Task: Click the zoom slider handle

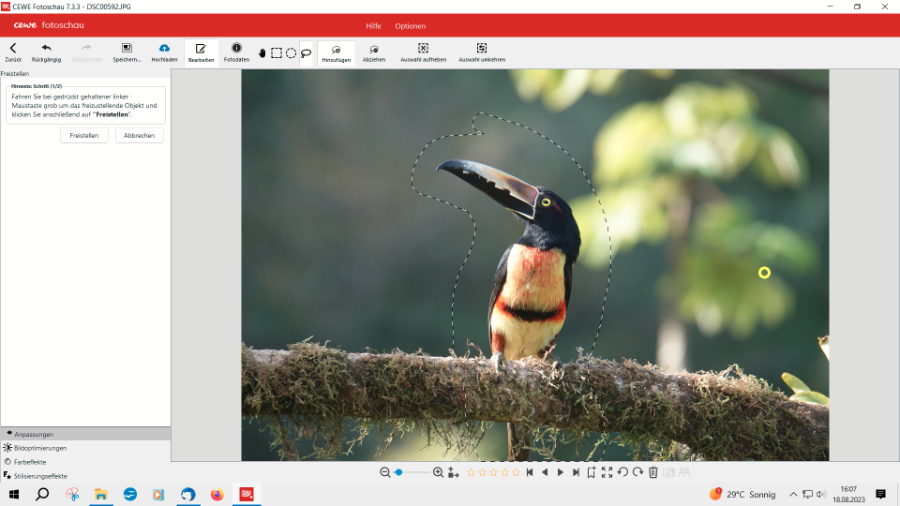Action: coord(398,472)
